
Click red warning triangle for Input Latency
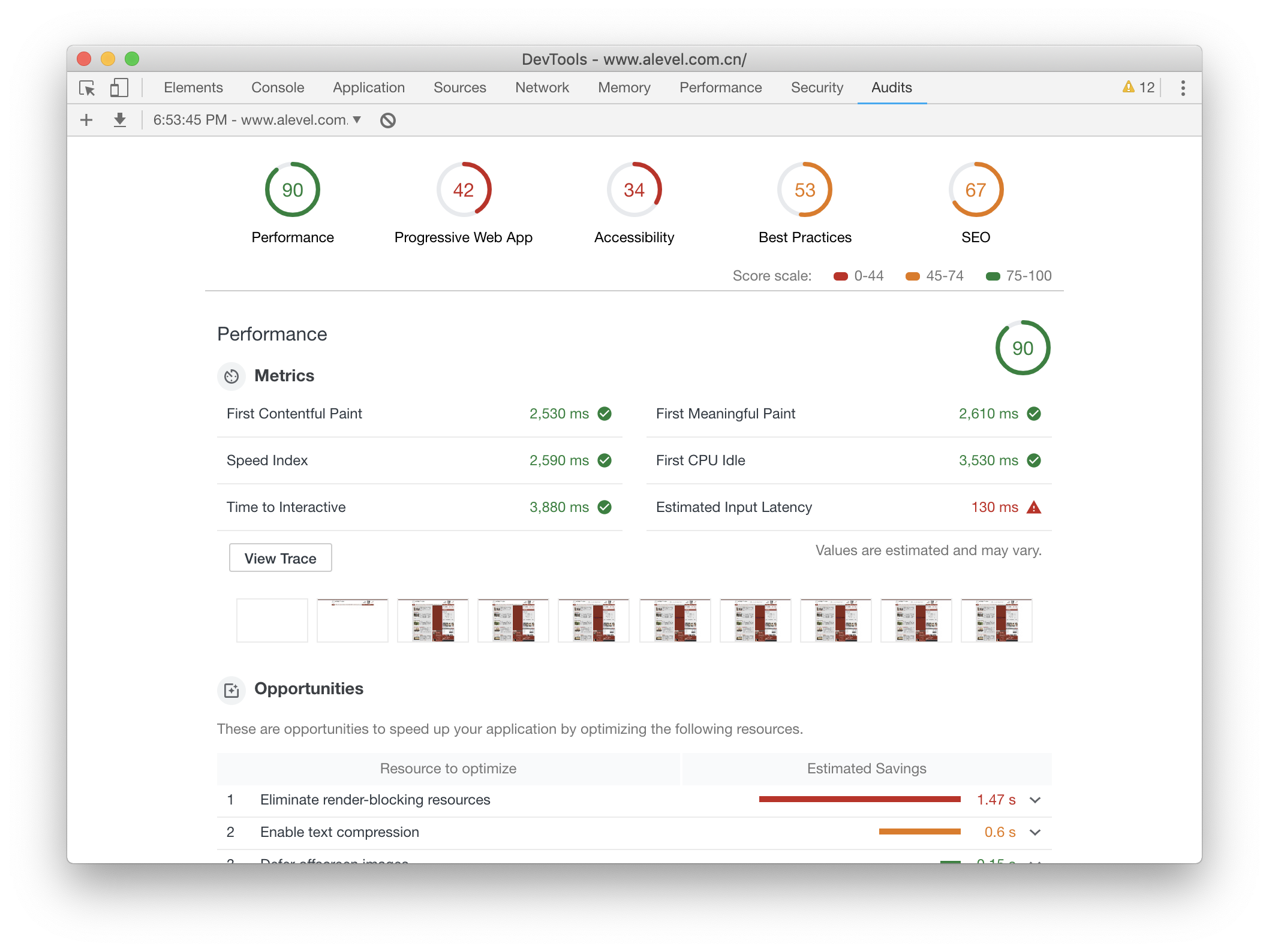coord(1034,507)
